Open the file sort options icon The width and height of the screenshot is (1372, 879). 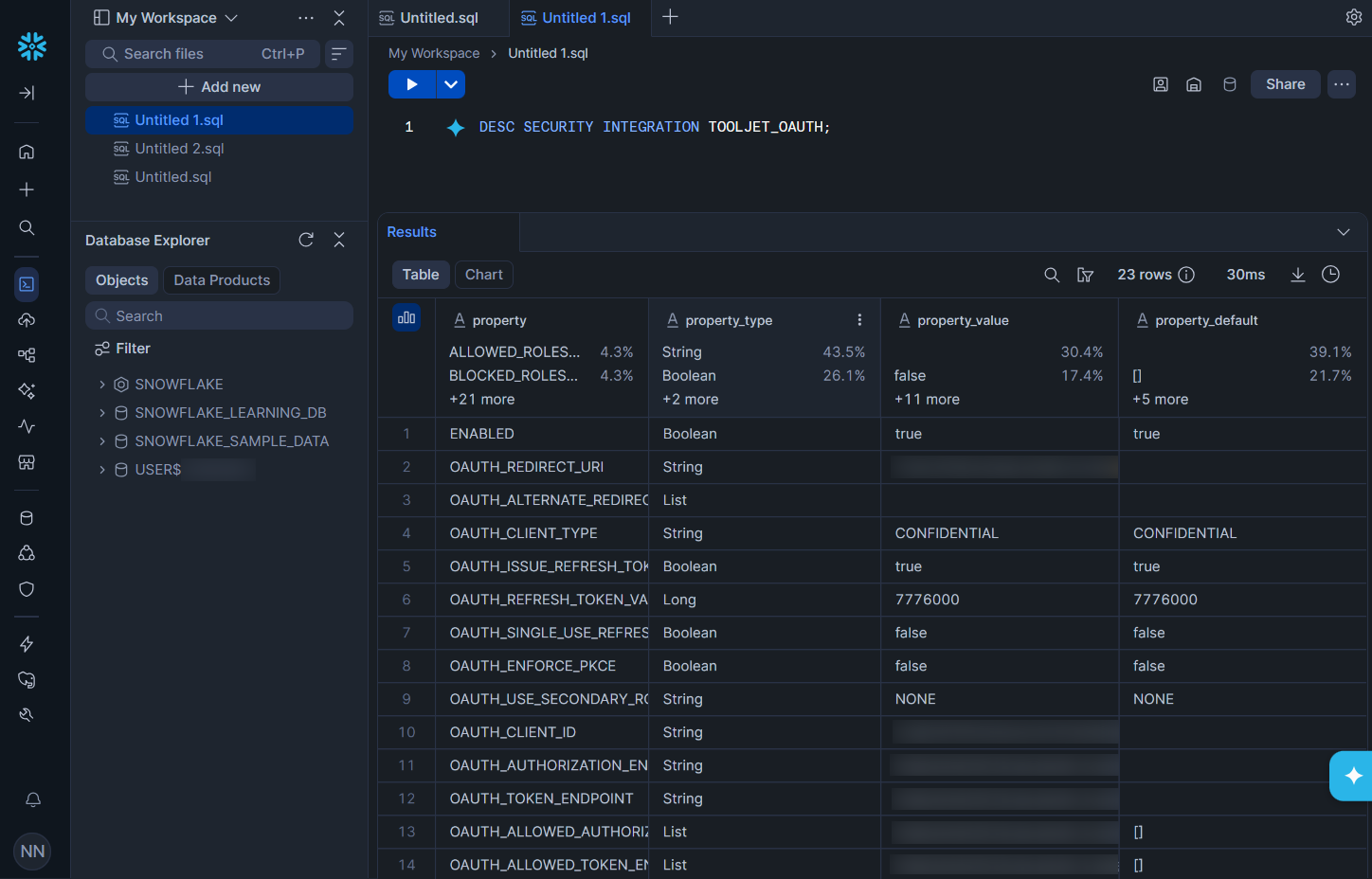339,54
